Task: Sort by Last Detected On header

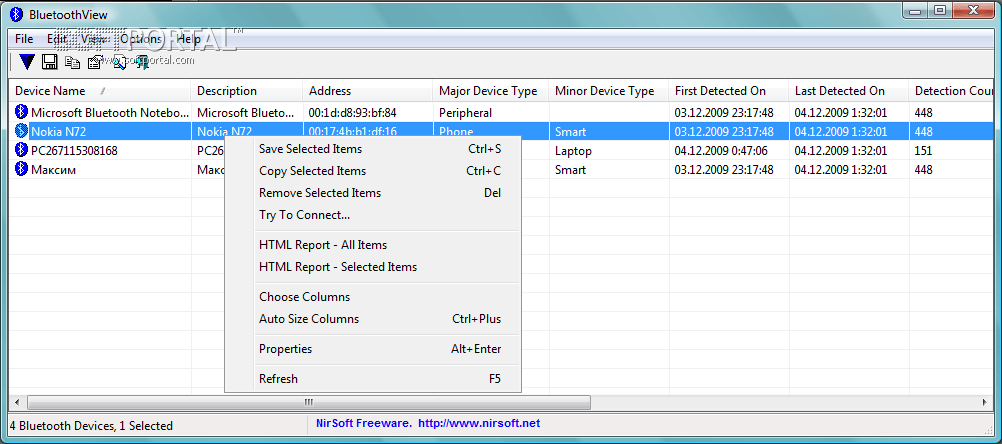Action: (x=849, y=91)
